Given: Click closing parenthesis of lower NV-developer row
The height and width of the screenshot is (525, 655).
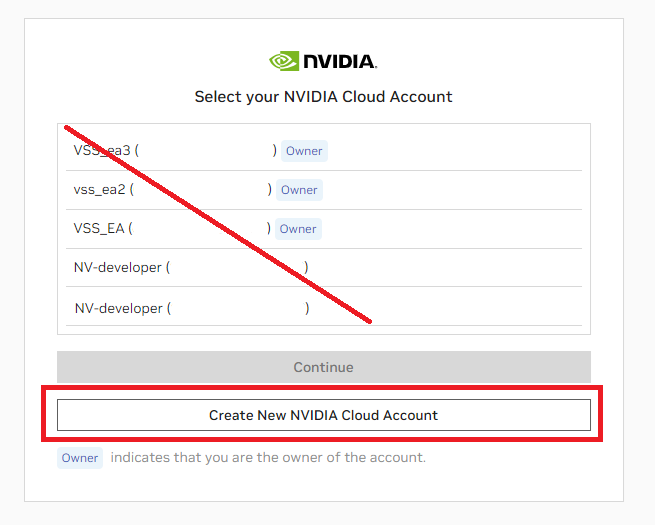Looking at the screenshot, I should tap(307, 309).
